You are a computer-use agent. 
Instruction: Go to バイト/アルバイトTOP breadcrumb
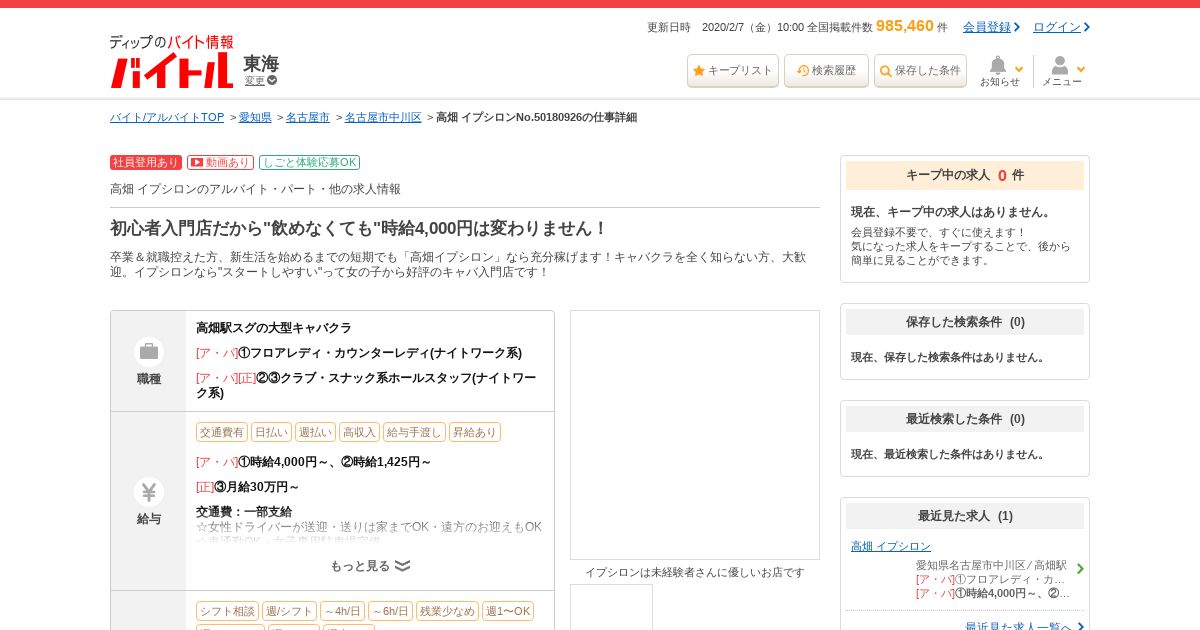(x=167, y=117)
